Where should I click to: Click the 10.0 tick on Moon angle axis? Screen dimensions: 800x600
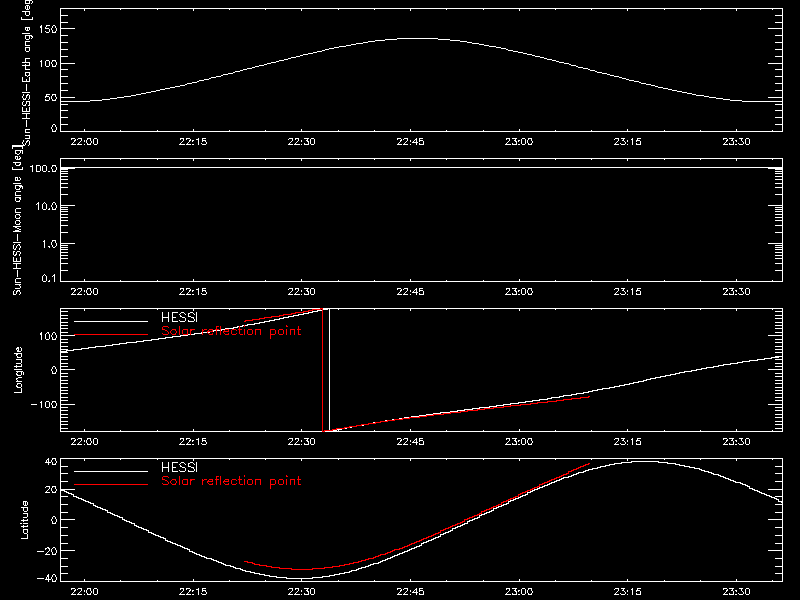coord(46,206)
